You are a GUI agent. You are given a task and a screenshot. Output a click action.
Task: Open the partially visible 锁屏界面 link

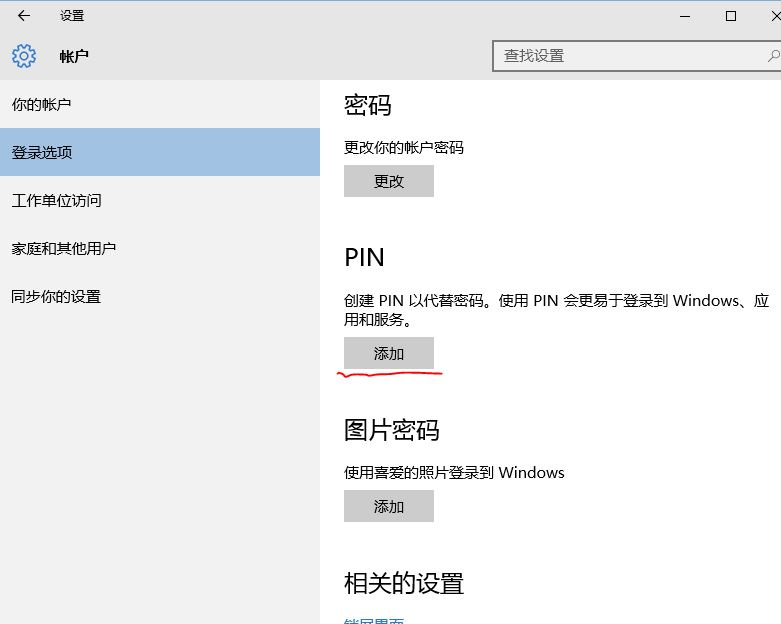click(x=374, y=620)
